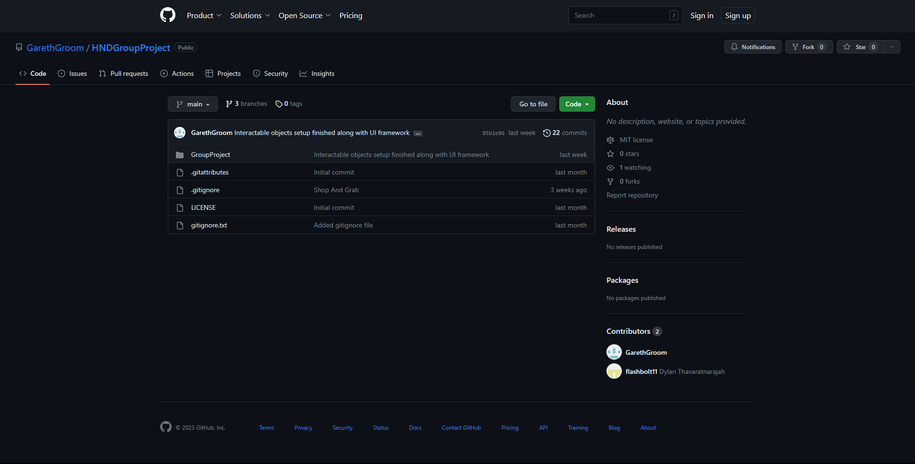
Task: Open HNDGroupProject repository link
Action: [x=131, y=48]
